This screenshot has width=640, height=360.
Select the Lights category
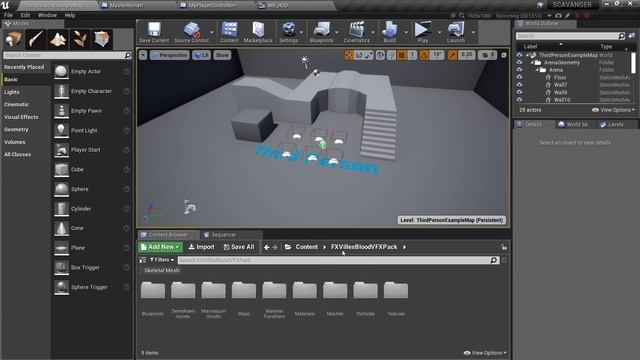point(12,92)
